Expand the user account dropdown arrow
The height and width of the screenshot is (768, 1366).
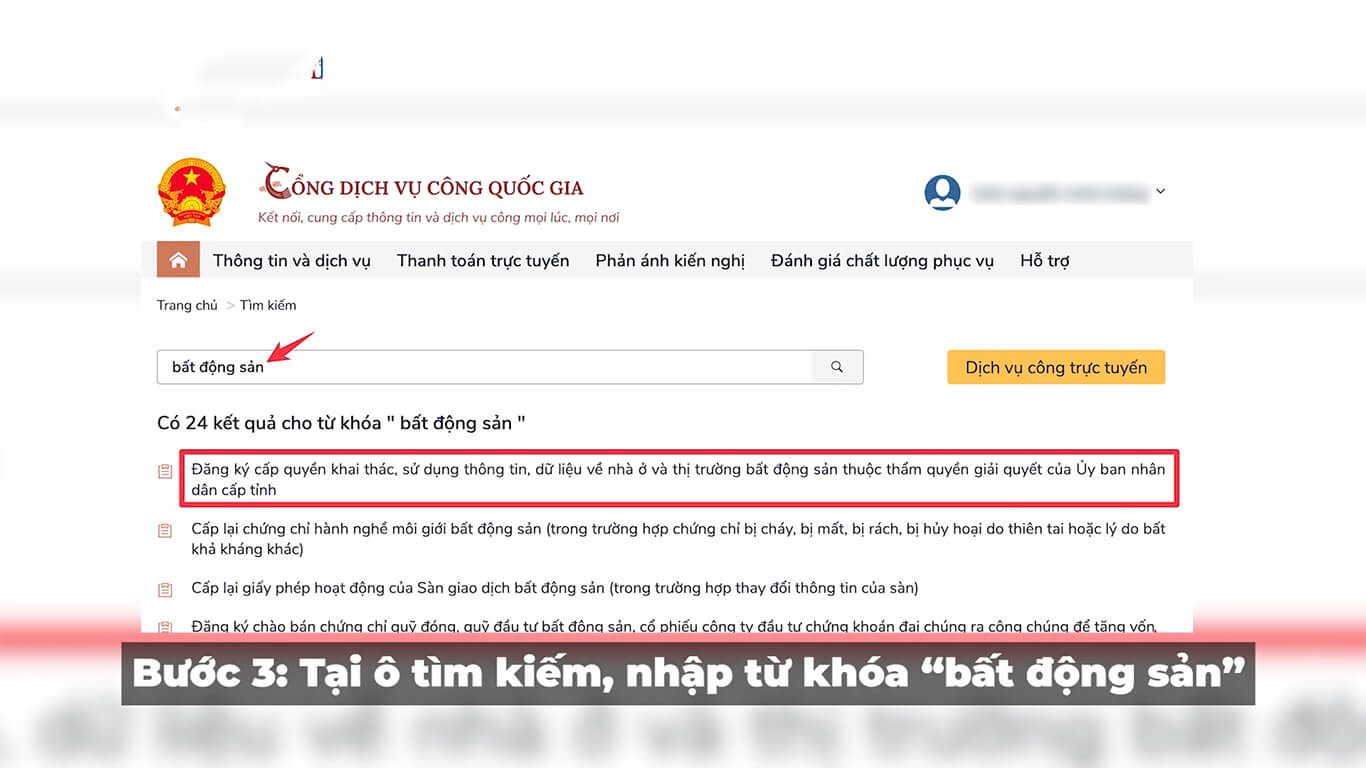point(1160,191)
